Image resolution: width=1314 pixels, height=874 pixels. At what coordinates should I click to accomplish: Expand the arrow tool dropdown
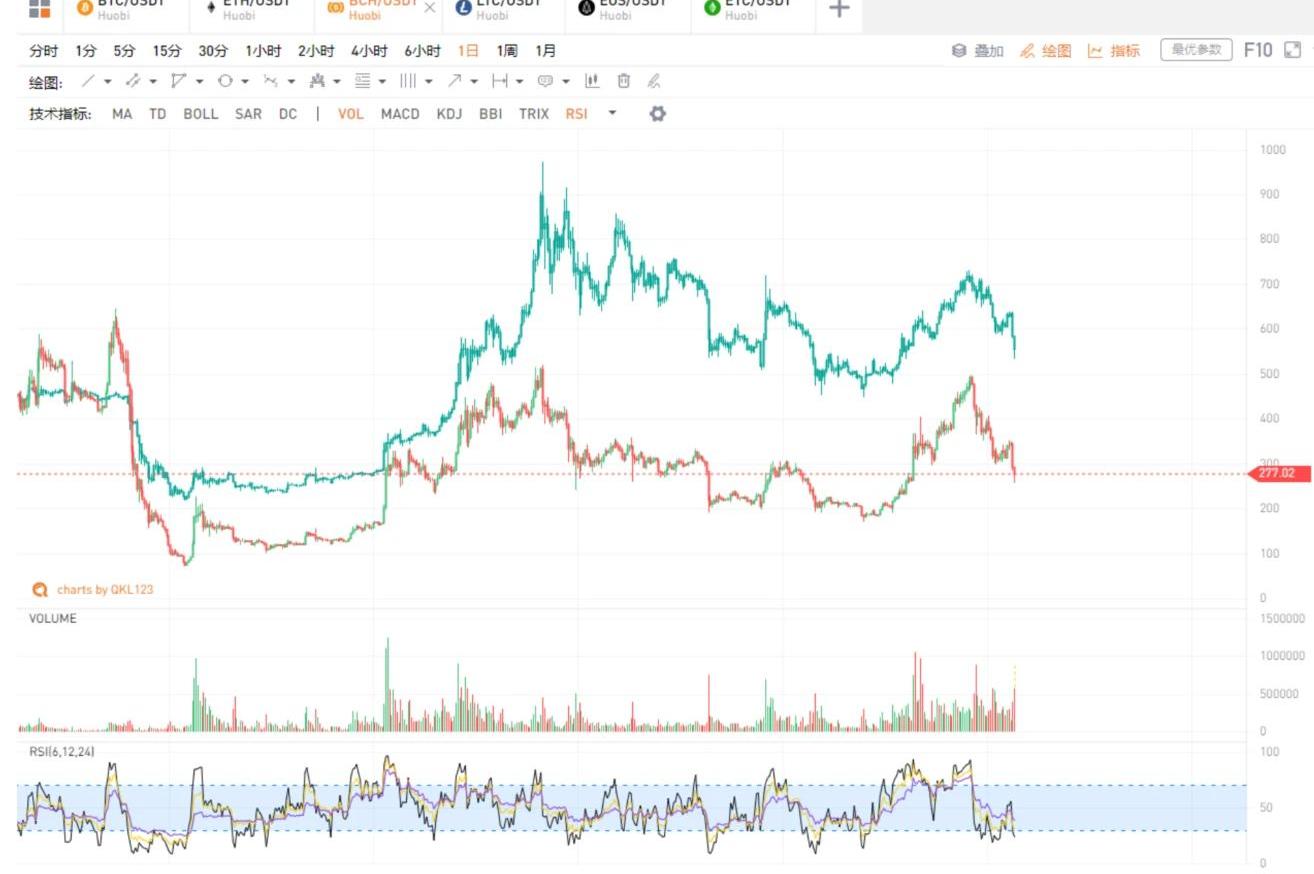[x=474, y=81]
